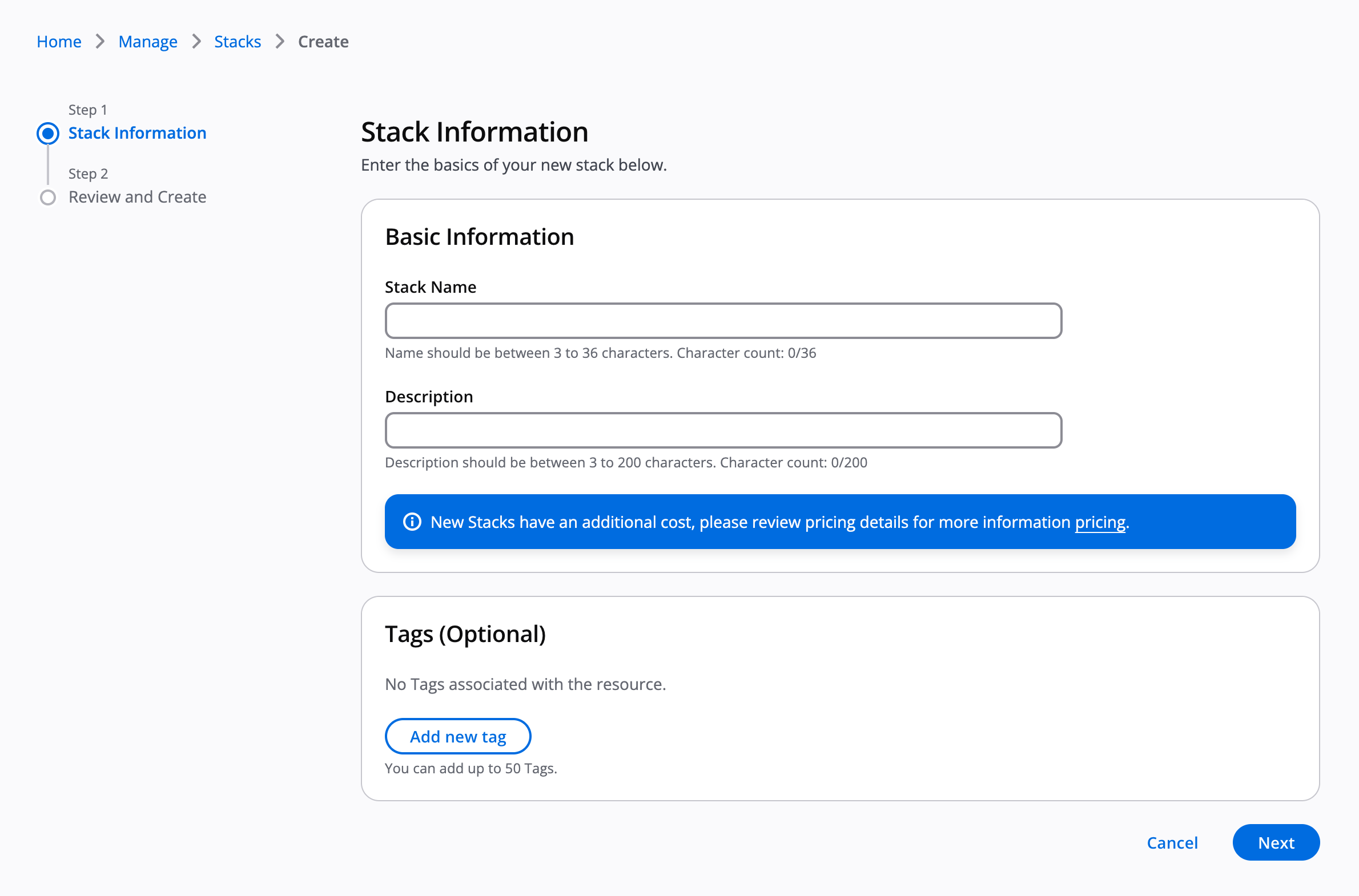This screenshot has height=896, width=1359.
Task: Click the chevron between Stacks and Create
Action: [279, 41]
